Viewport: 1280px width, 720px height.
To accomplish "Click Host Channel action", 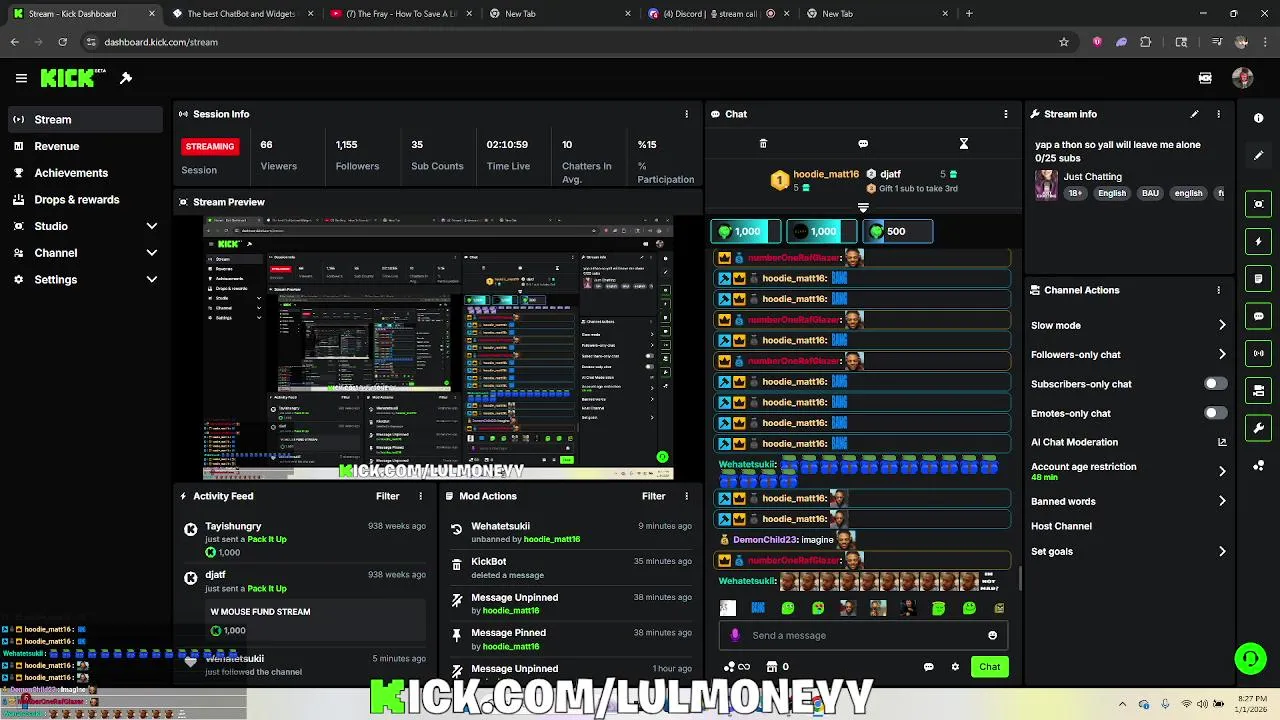I will click(1061, 526).
